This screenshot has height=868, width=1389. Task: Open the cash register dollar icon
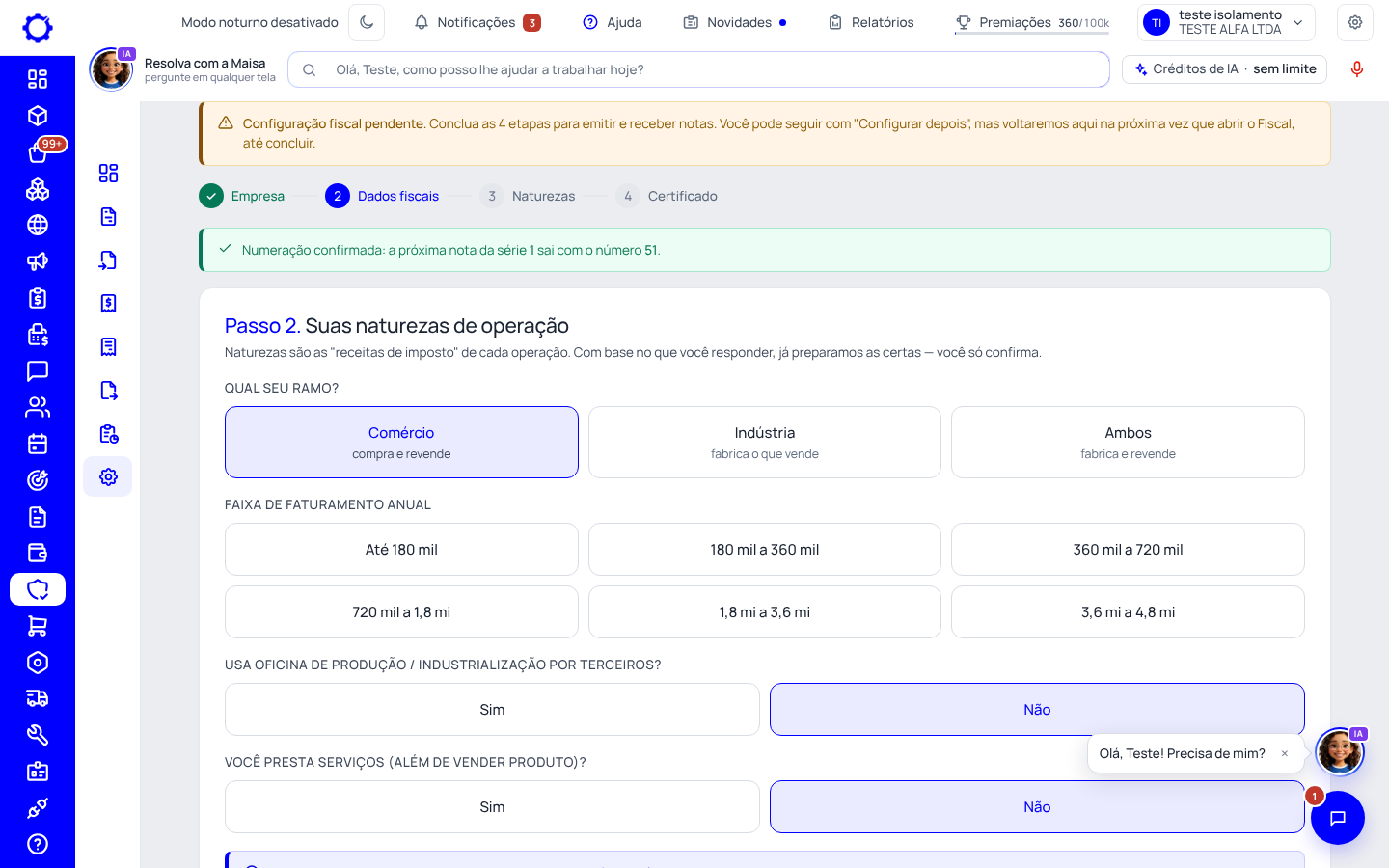pyautogui.click(x=38, y=335)
